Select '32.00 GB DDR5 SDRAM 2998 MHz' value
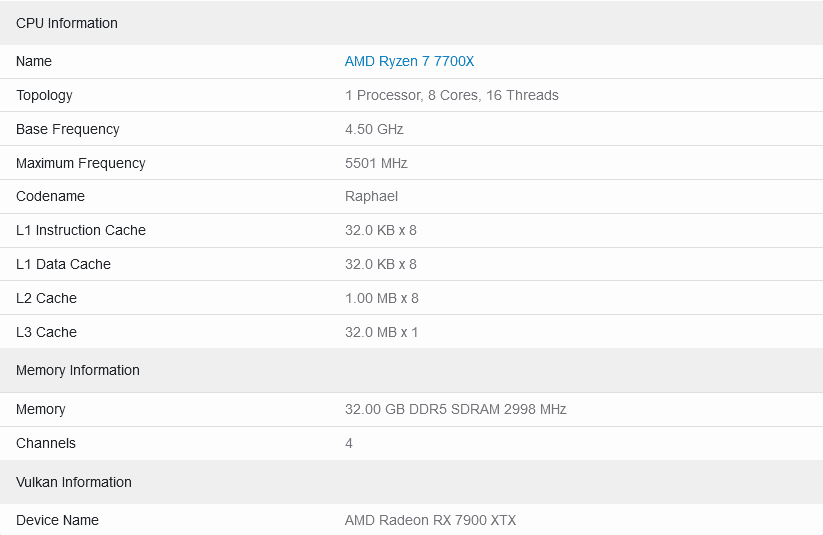Image resolution: width=823 pixels, height=535 pixels. click(x=456, y=410)
